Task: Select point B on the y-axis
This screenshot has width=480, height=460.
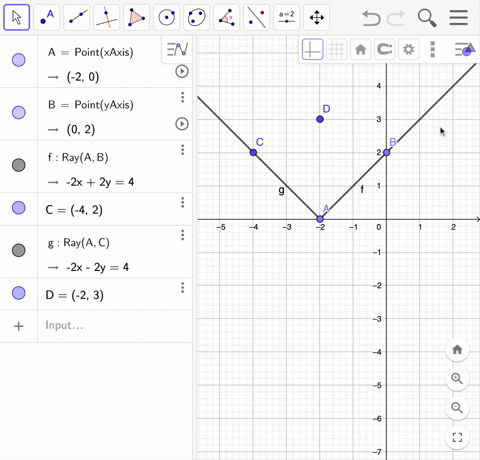Action: click(x=387, y=152)
